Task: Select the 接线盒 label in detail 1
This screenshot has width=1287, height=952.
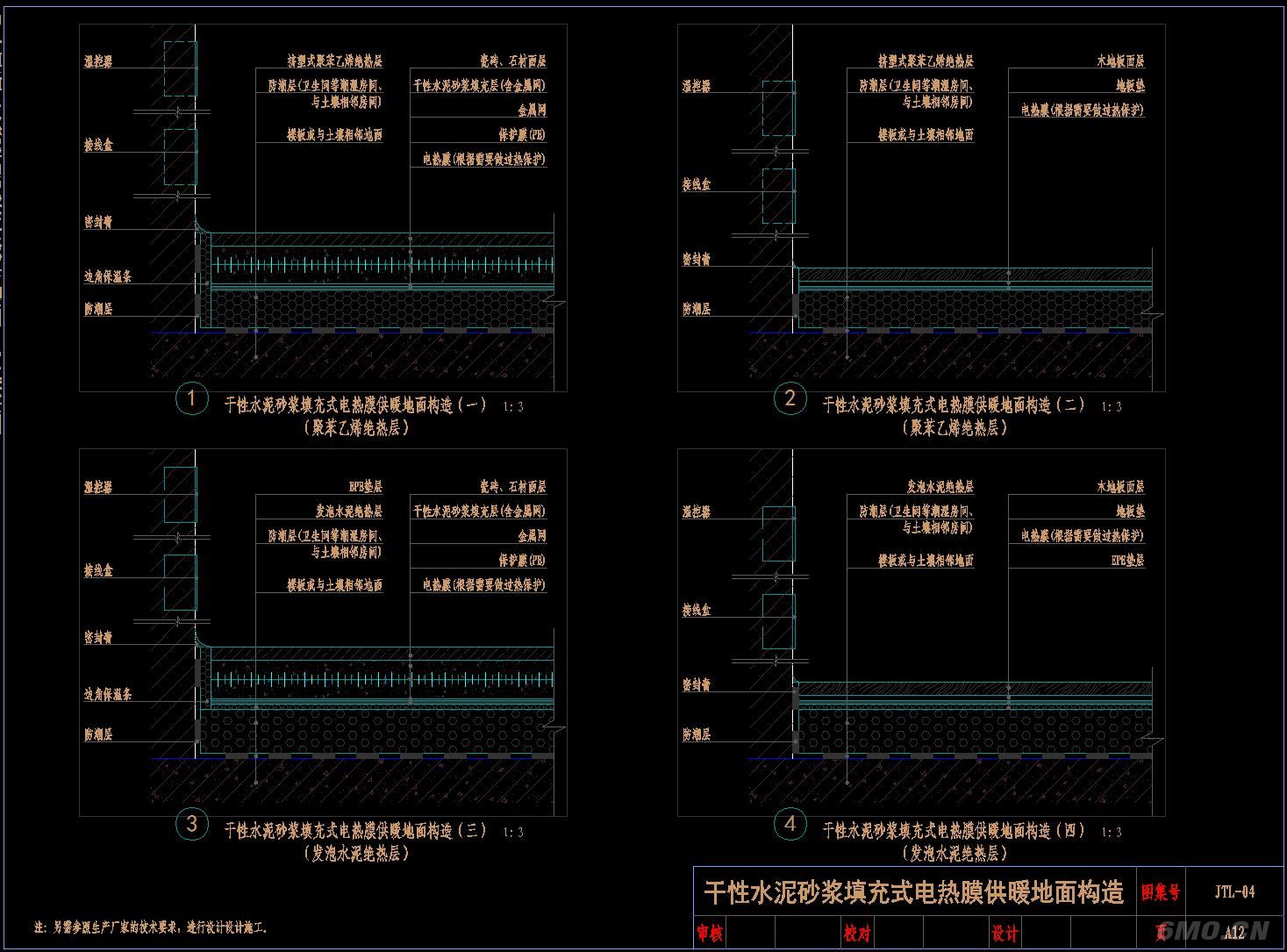Action: tap(98, 146)
